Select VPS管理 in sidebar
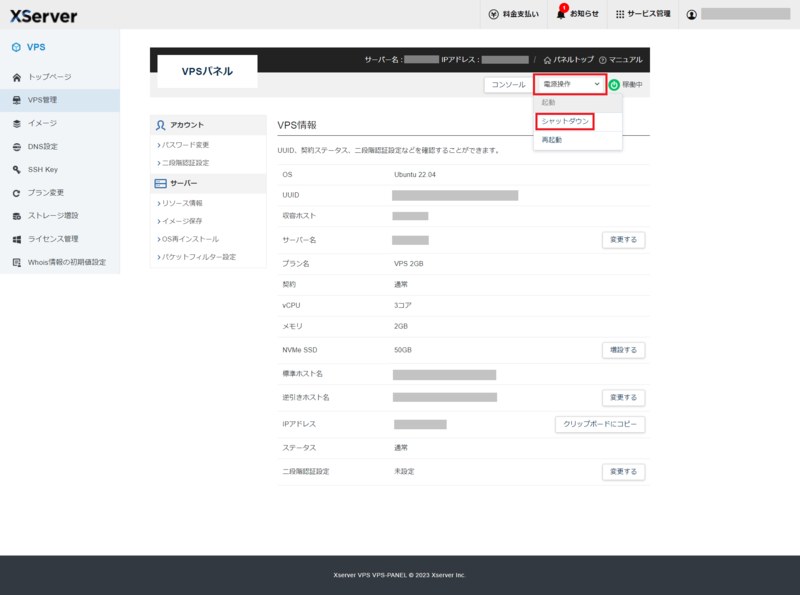Screen dimensions: 800x595 click(60, 100)
